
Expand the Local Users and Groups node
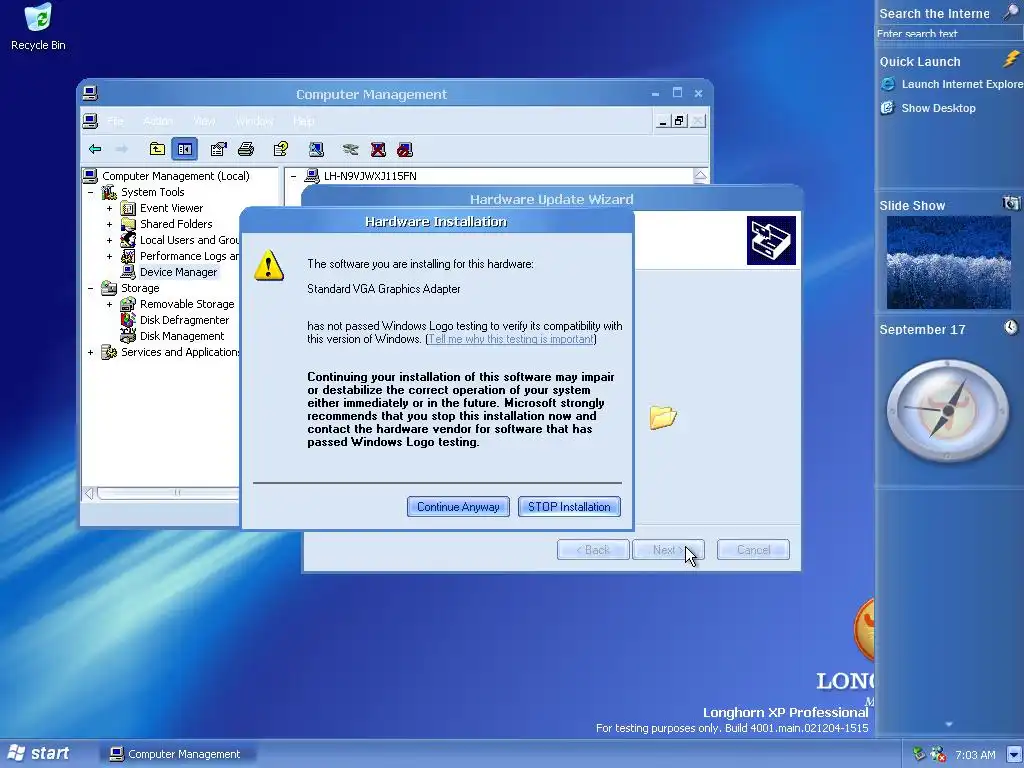coord(109,240)
